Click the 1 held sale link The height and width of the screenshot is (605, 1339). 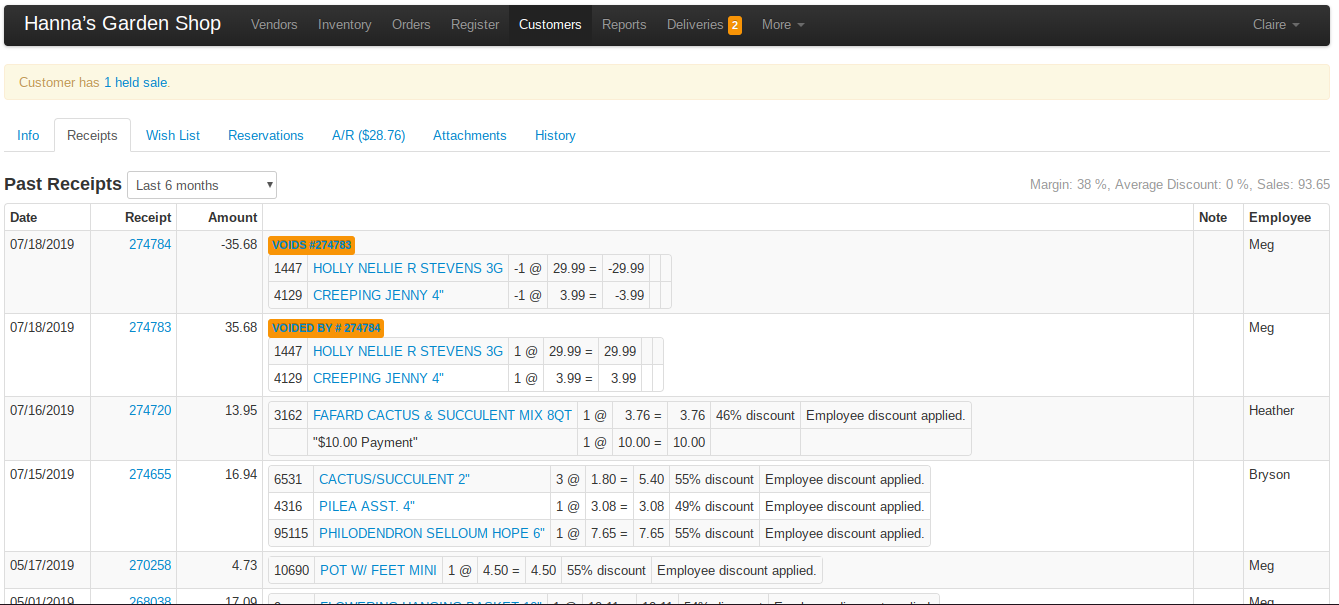point(135,82)
